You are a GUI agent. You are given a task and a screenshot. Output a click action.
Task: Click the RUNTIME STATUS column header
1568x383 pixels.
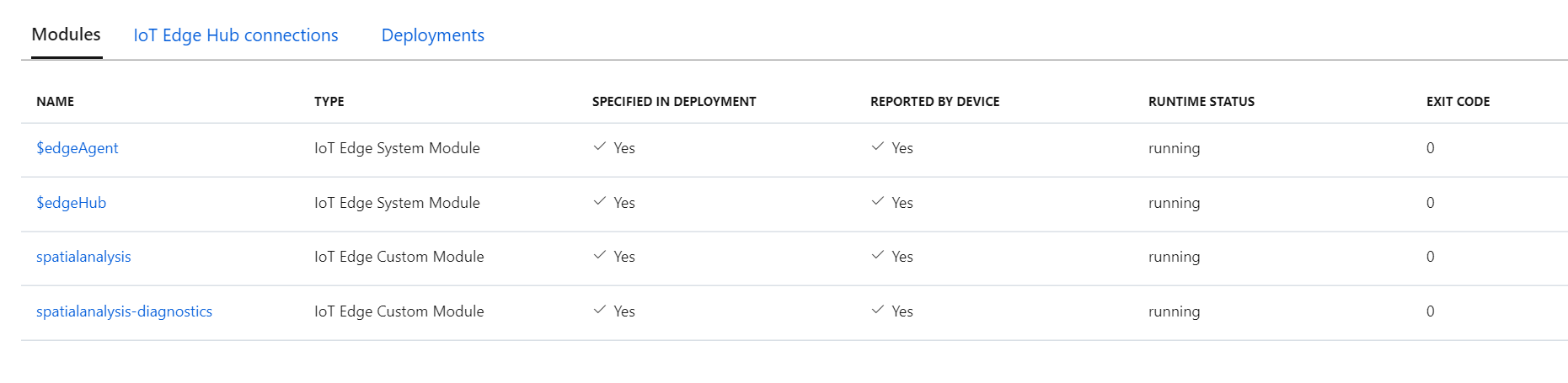pos(1201,102)
